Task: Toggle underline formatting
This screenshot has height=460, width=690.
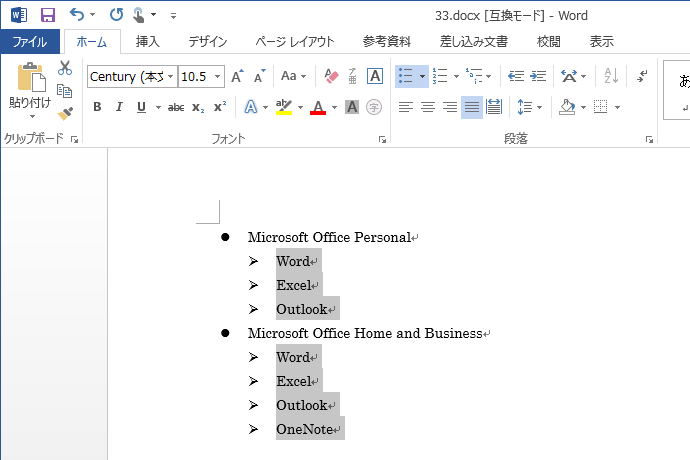Action: [x=141, y=107]
